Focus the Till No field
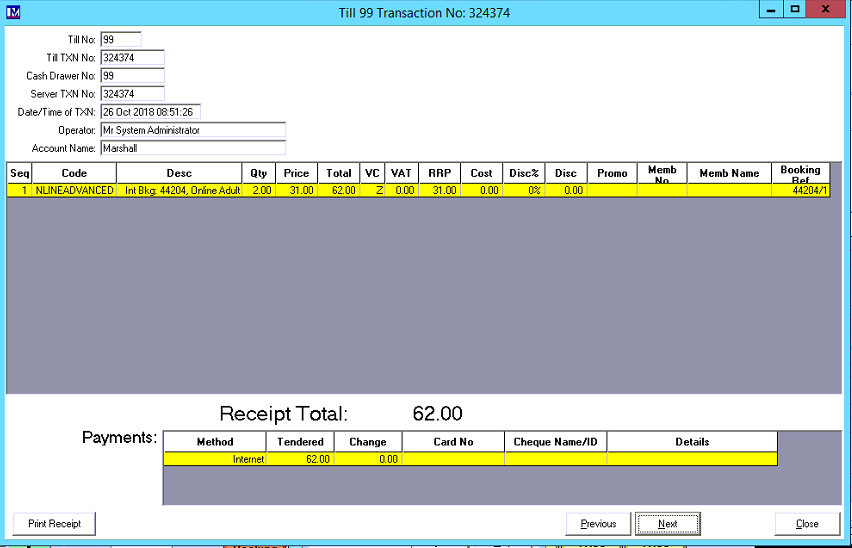Screen dimensions: 852x548 pos(121,40)
